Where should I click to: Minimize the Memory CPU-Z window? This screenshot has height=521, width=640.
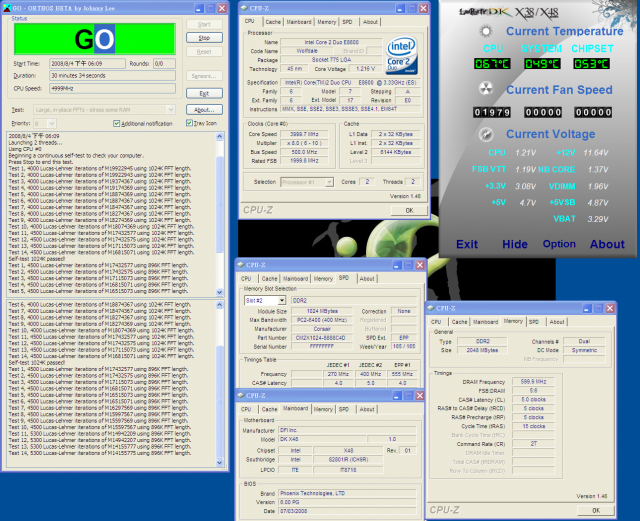(x=587, y=308)
